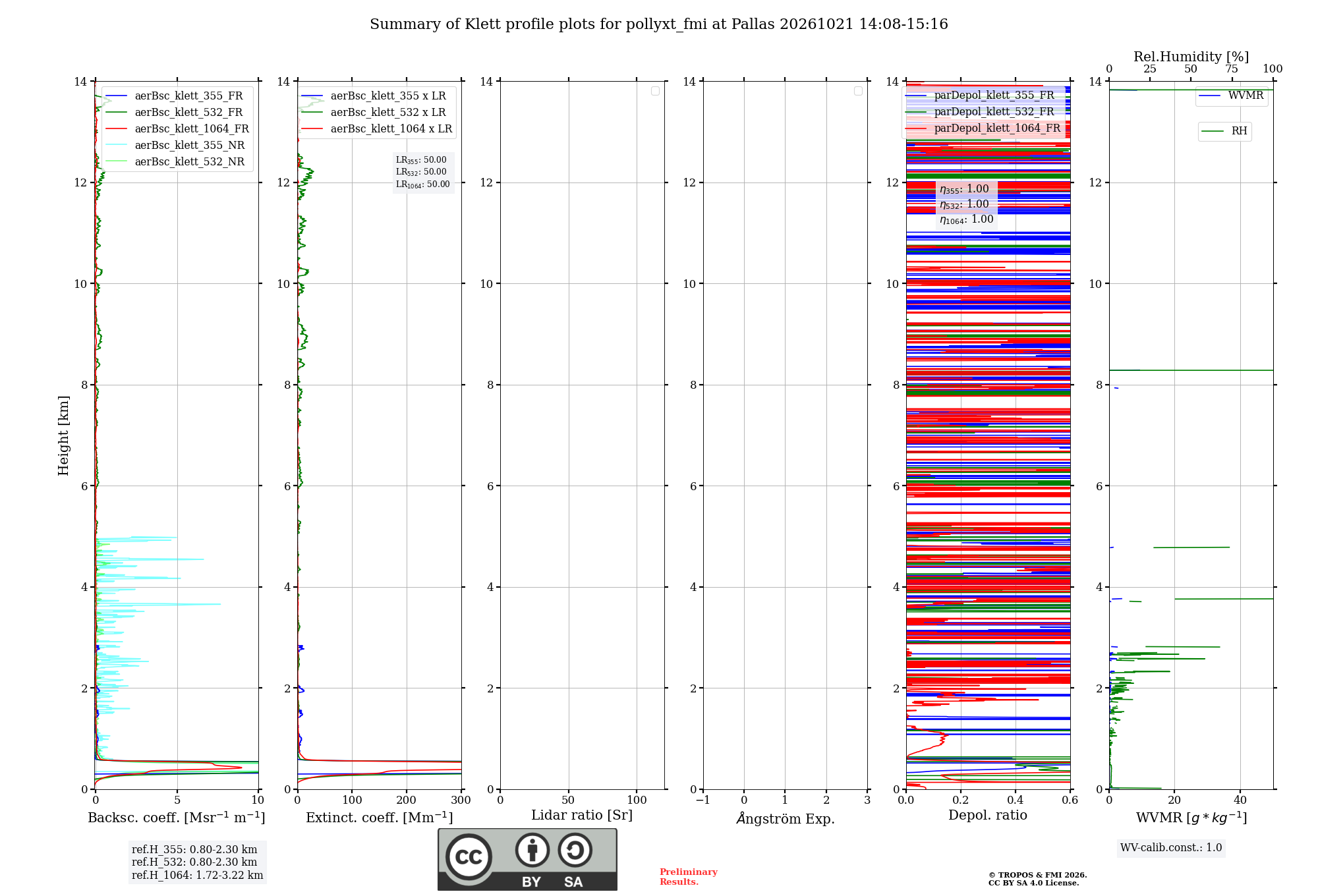Click the ref.H_532: 0.80-2.30 km text

coord(194,862)
